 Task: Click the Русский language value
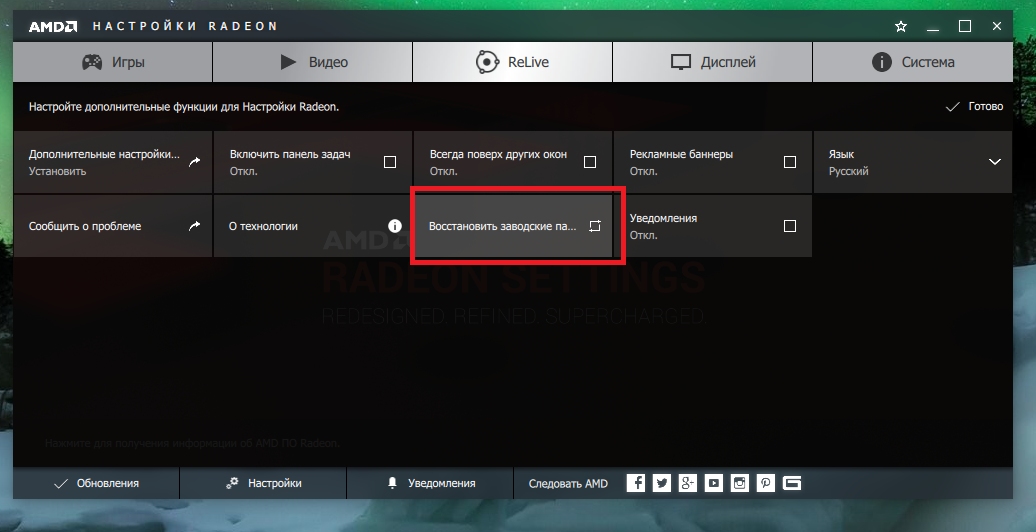(848, 171)
